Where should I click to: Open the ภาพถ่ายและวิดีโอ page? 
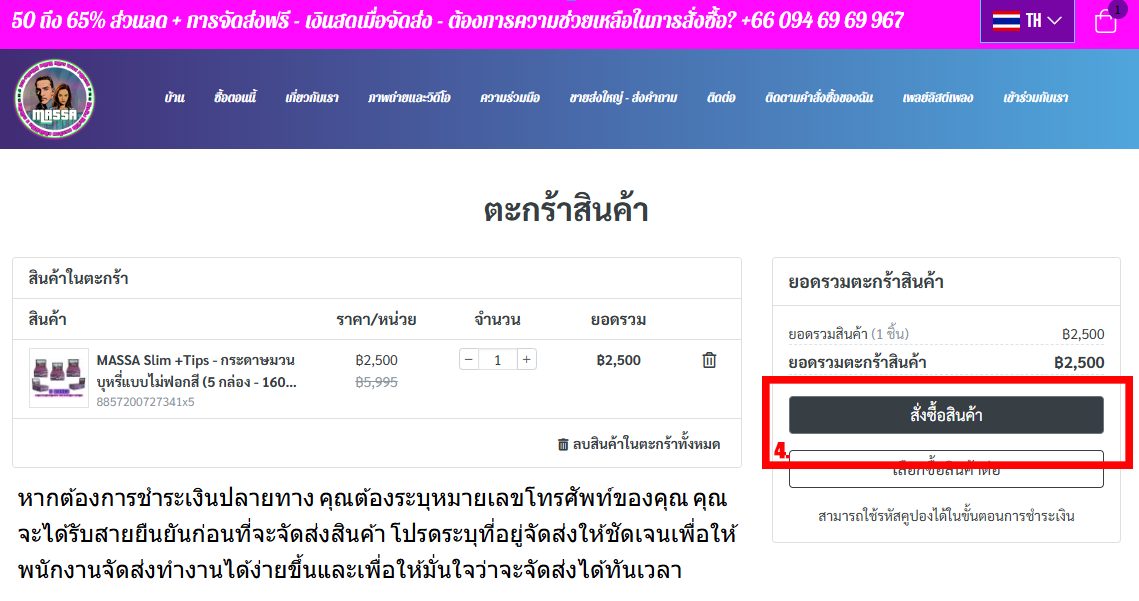coord(409,97)
